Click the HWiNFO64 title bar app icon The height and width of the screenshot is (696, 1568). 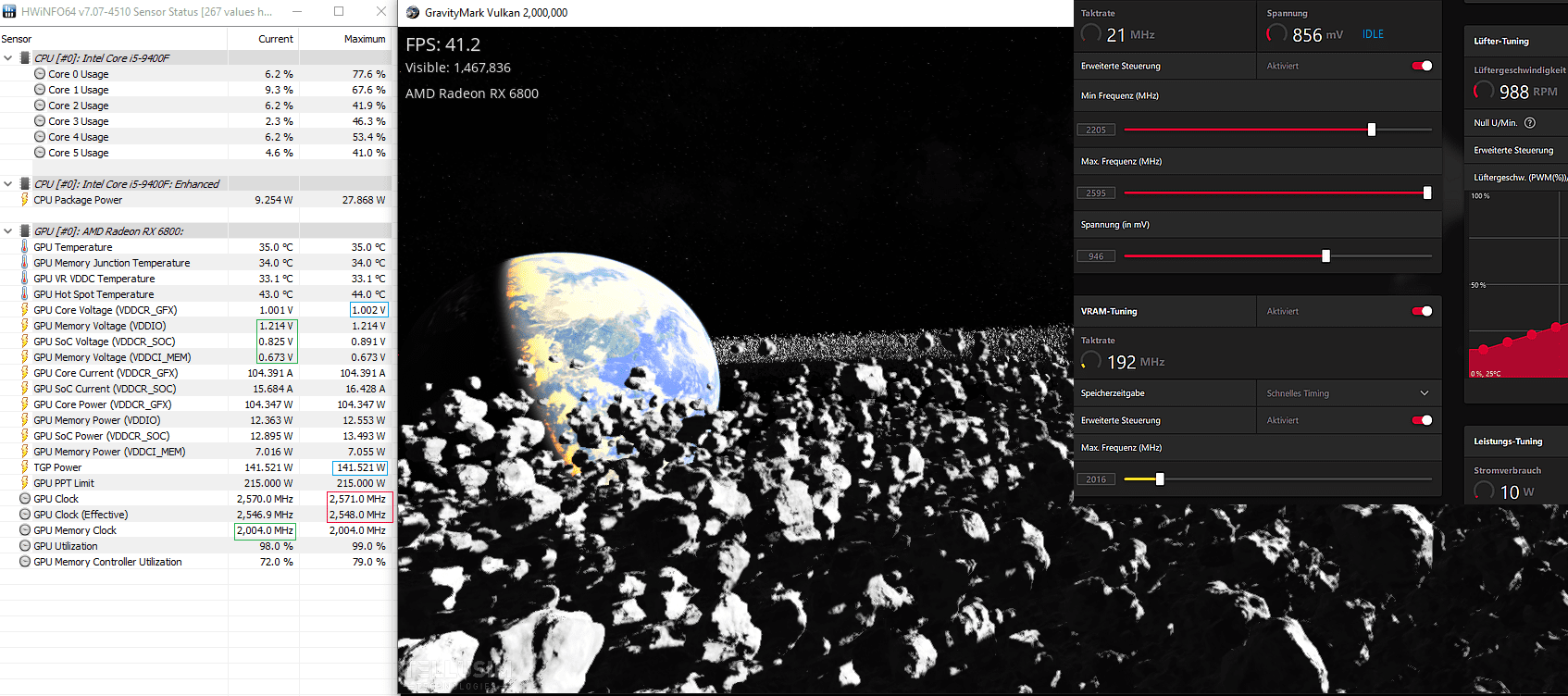pyautogui.click(x=9, y=12)
